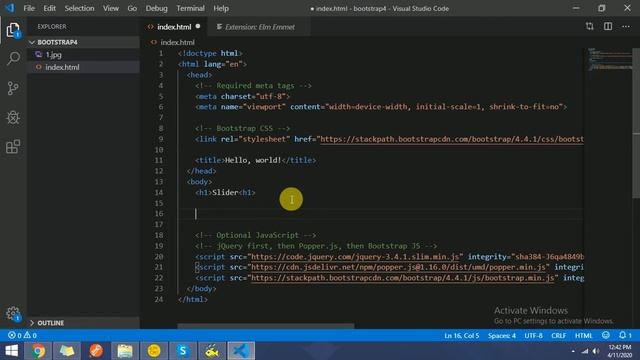The image size is (640, 360).
Task: Launch Chrome from the taskbar
Action: [x=38, y=351]
